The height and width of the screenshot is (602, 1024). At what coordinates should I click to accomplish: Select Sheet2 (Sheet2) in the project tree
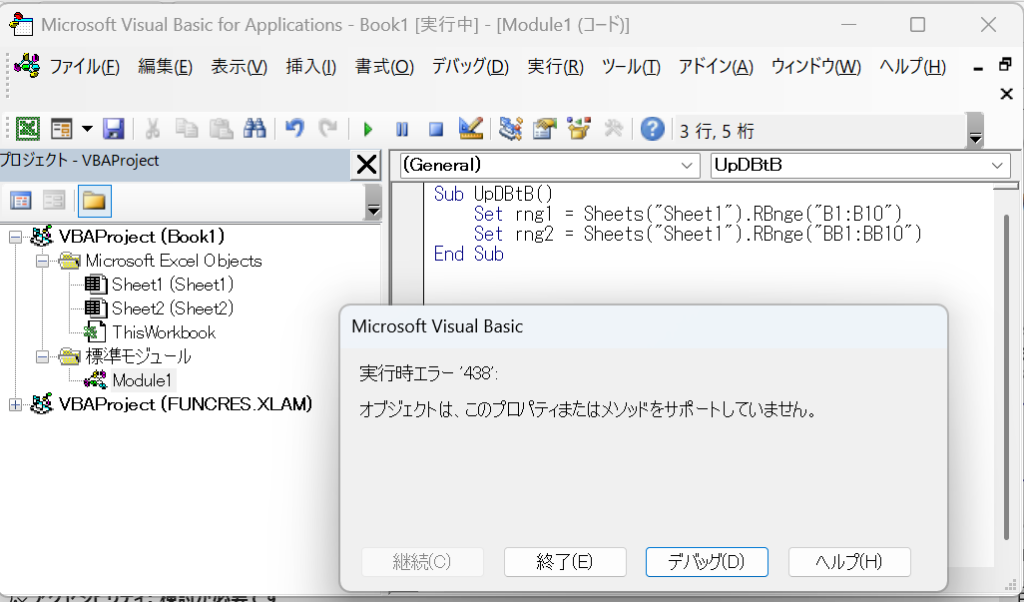pyautogui.click(x=172, y=308)
